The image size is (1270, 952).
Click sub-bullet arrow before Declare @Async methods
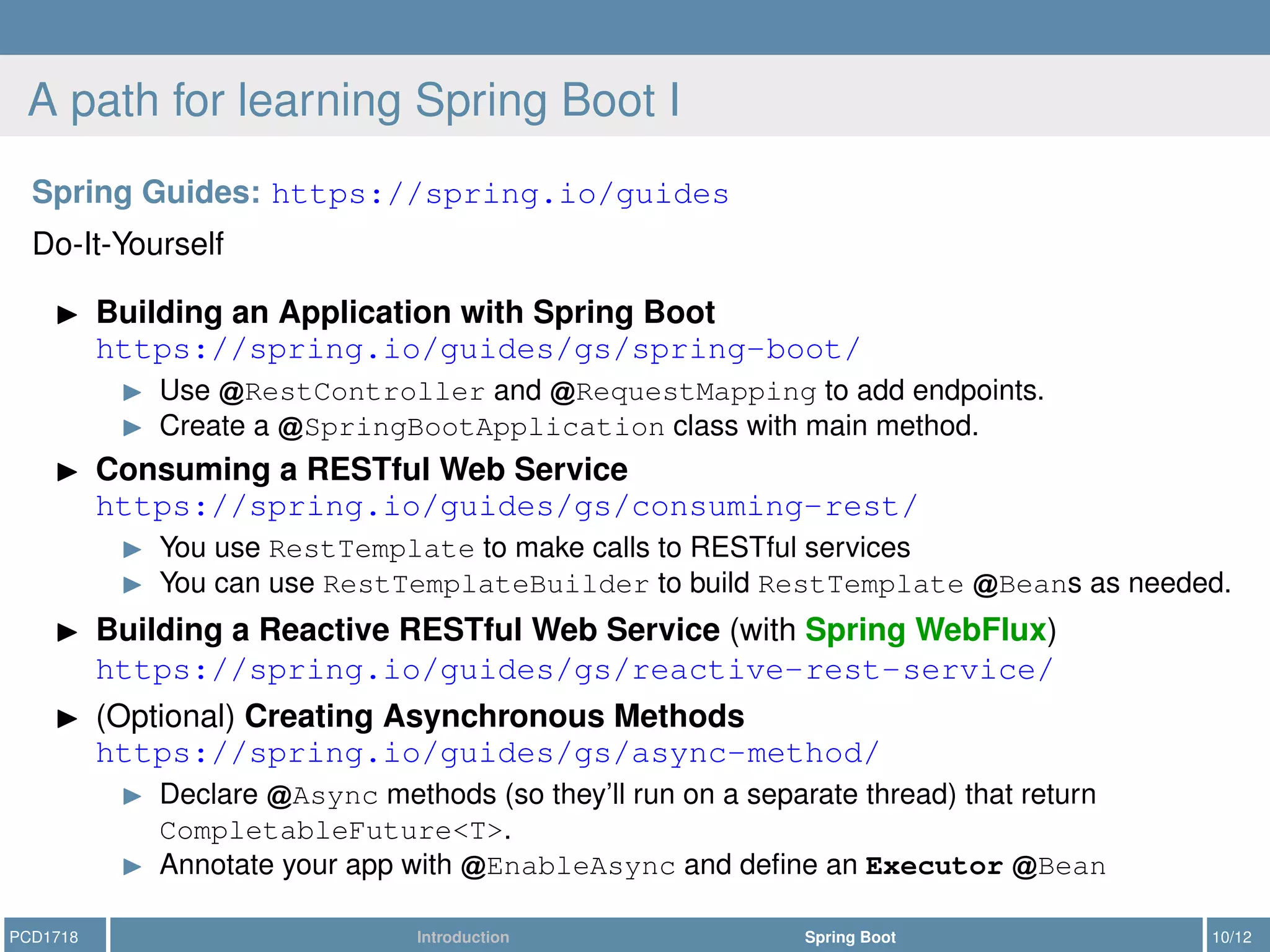click(132, 796)
